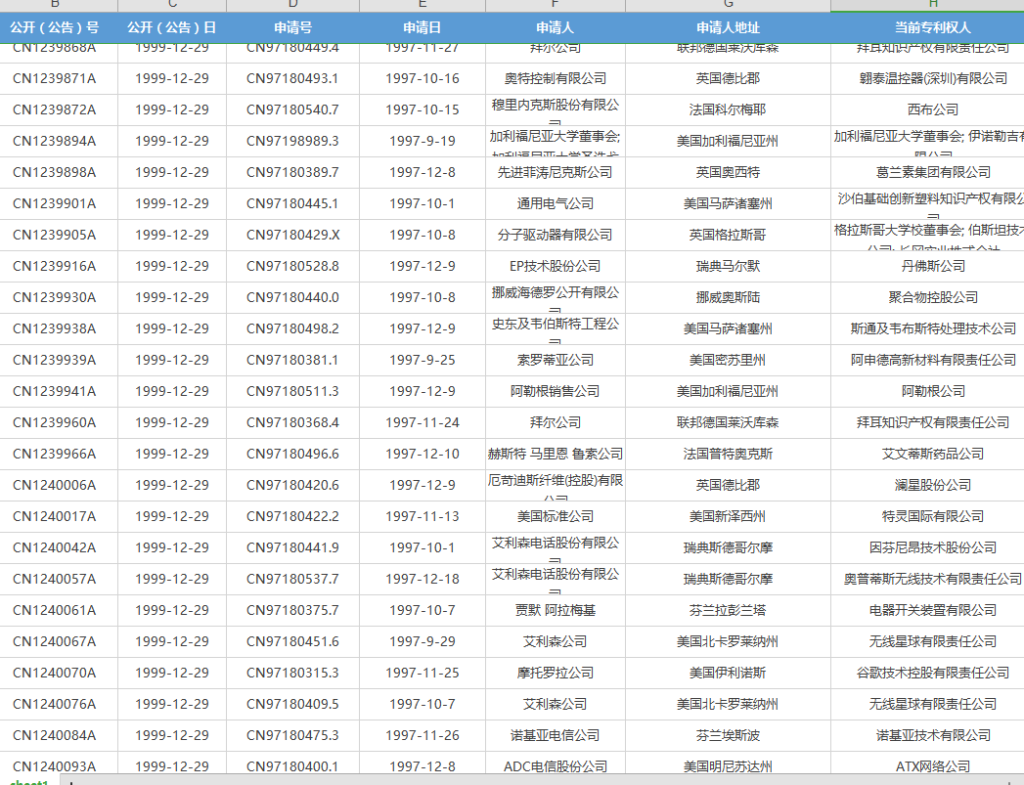Click application date 1997-10-15

click(422, 110)
